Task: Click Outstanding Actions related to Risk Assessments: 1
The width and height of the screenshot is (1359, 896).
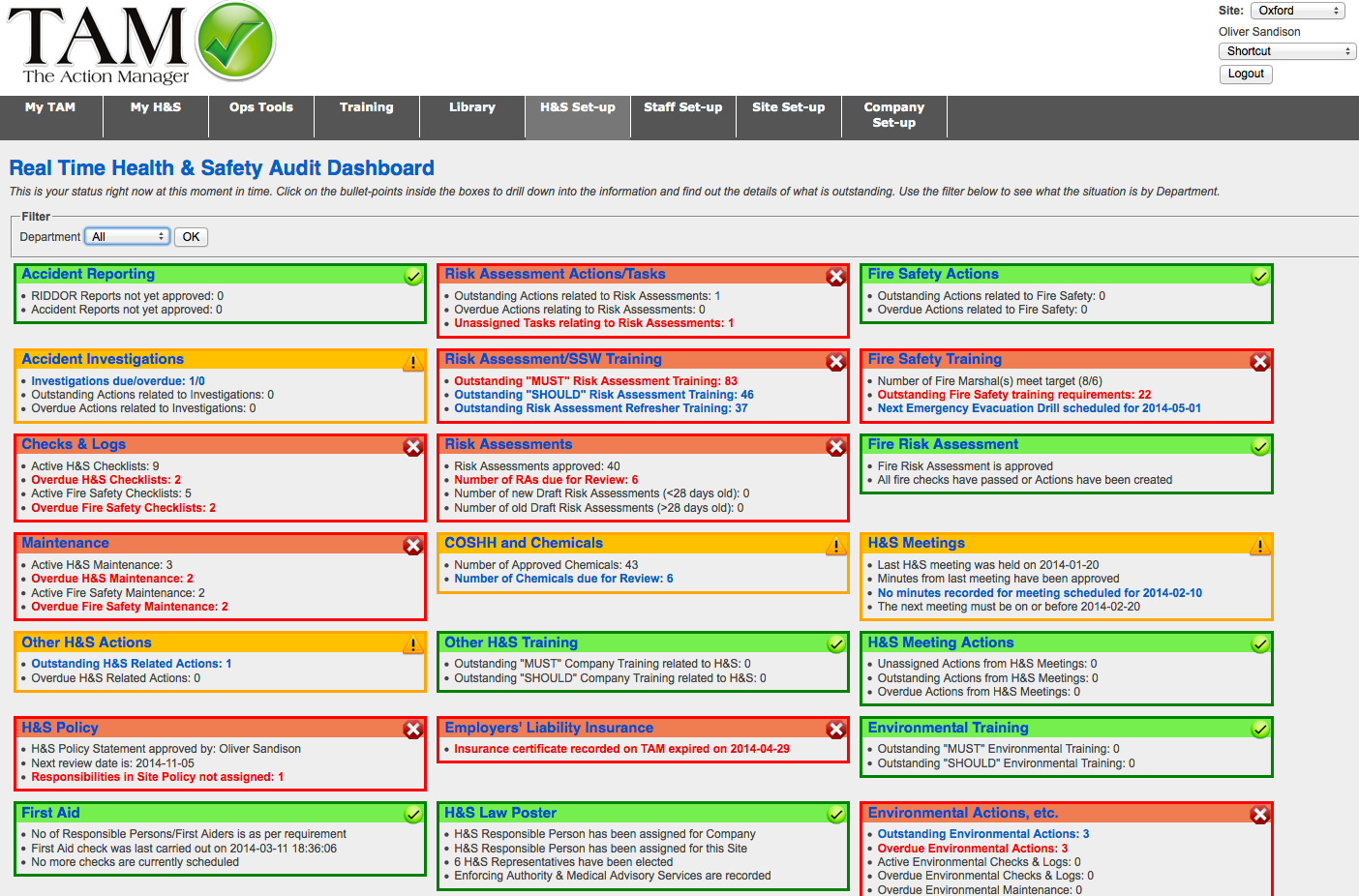Action: click(588, 296)
